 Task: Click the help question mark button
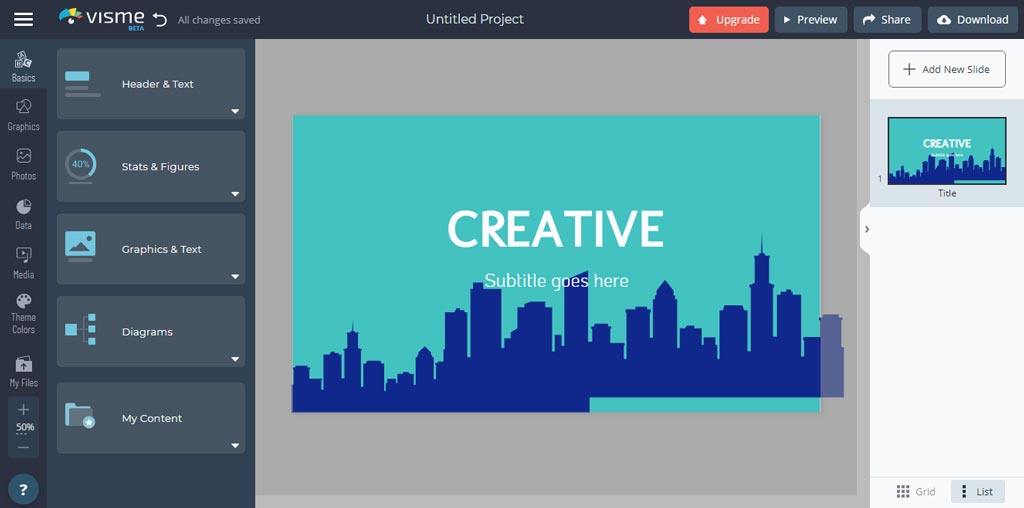23,489
